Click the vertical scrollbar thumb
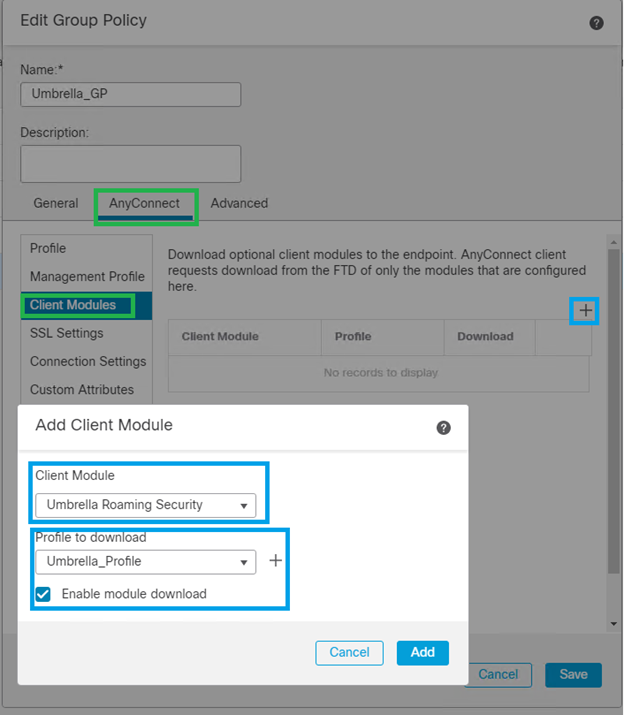 [614, 410]
